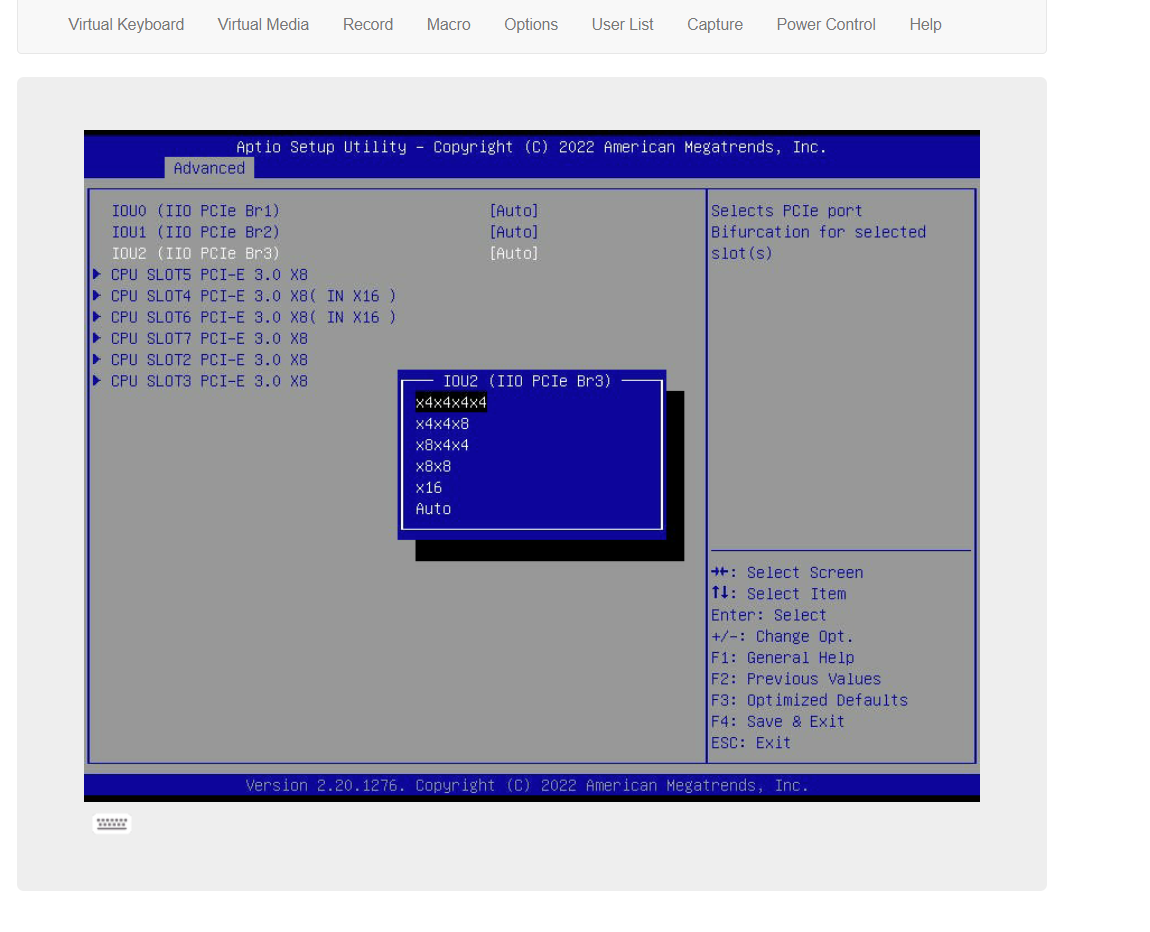The height and width of the screenshot is (932, 1150).
Task: Open the Help menu
Action: point(925,25)
